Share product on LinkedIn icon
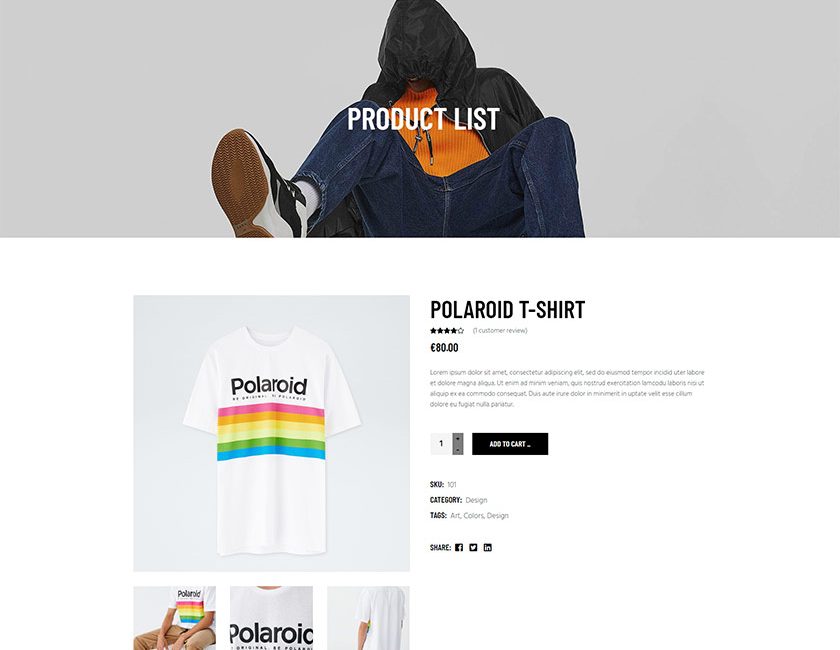Viewport: 840px width, 650px height. [x=488, y=547]
